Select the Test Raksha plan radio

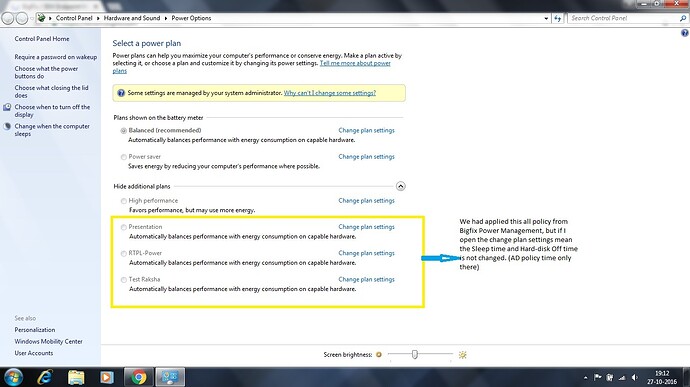coord(124,280)
